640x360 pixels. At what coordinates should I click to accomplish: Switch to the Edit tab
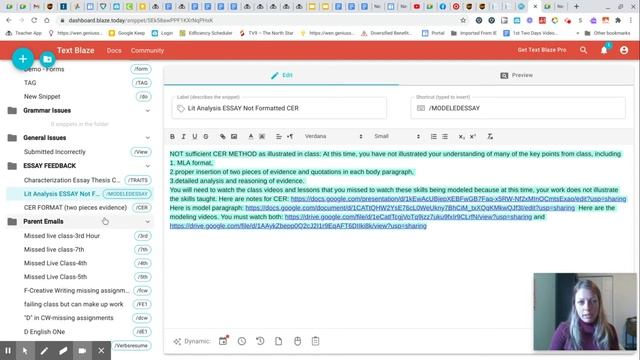[282, 75]
